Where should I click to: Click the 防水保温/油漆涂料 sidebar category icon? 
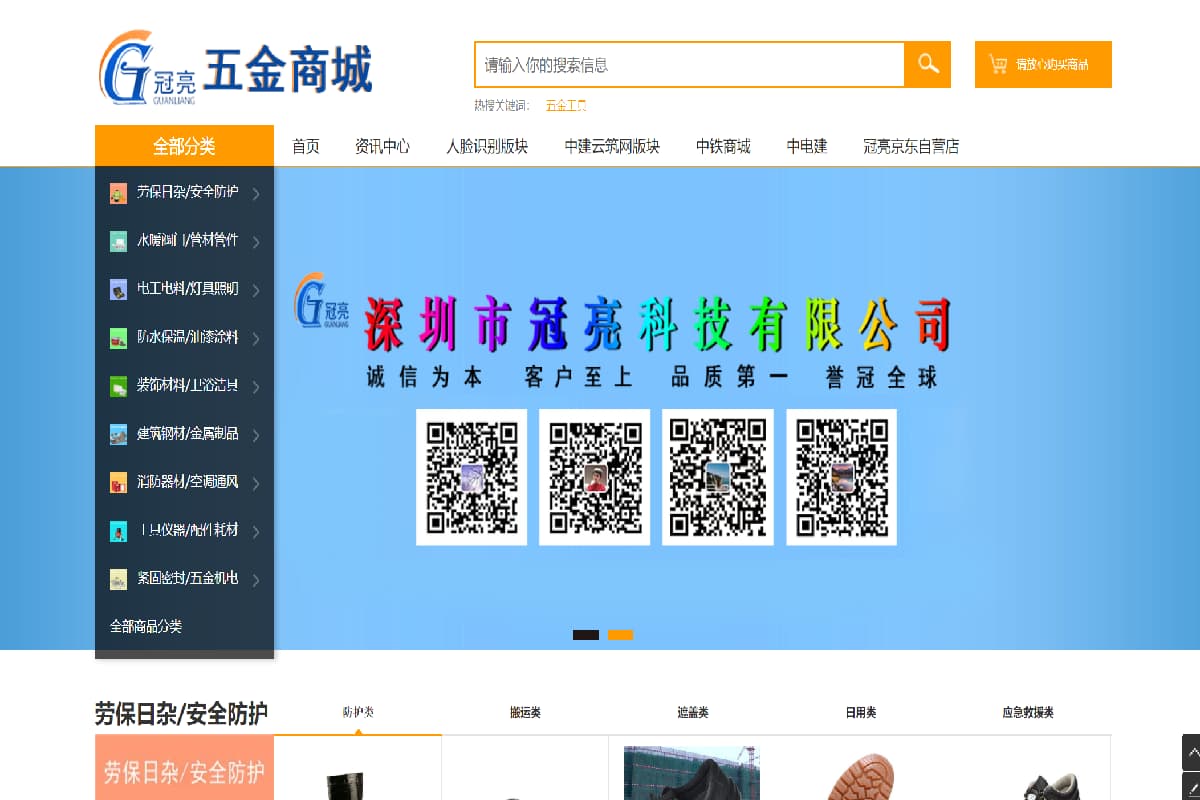pyautogui.click(x=118, y=337)
